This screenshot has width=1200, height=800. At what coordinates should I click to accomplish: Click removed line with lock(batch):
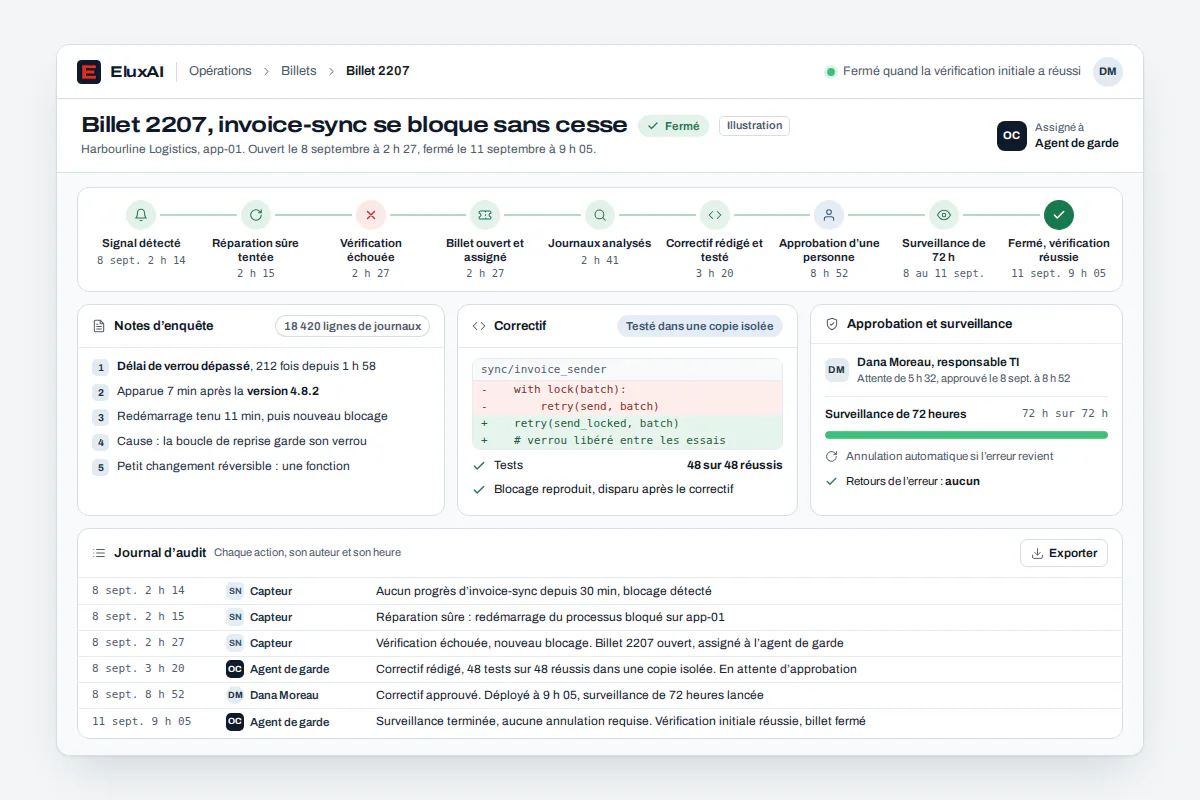point(627,389)
